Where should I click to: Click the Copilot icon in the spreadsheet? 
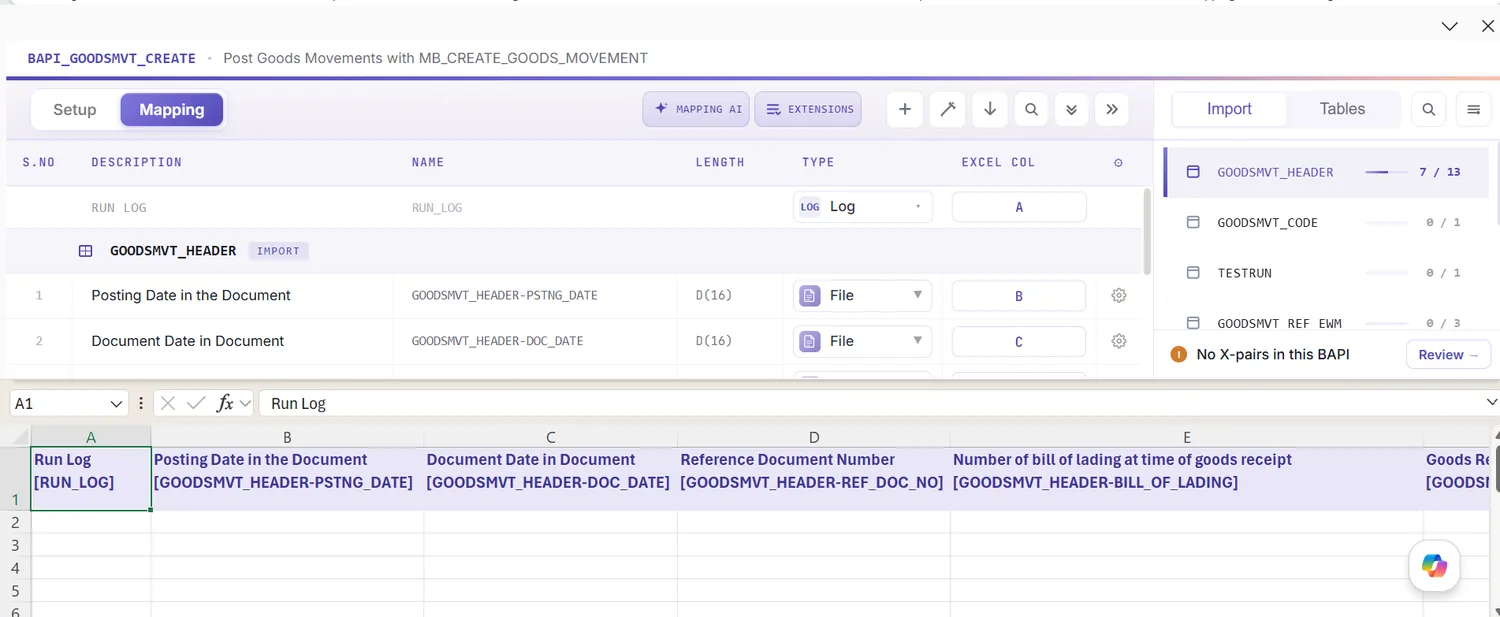point(1434,566)
